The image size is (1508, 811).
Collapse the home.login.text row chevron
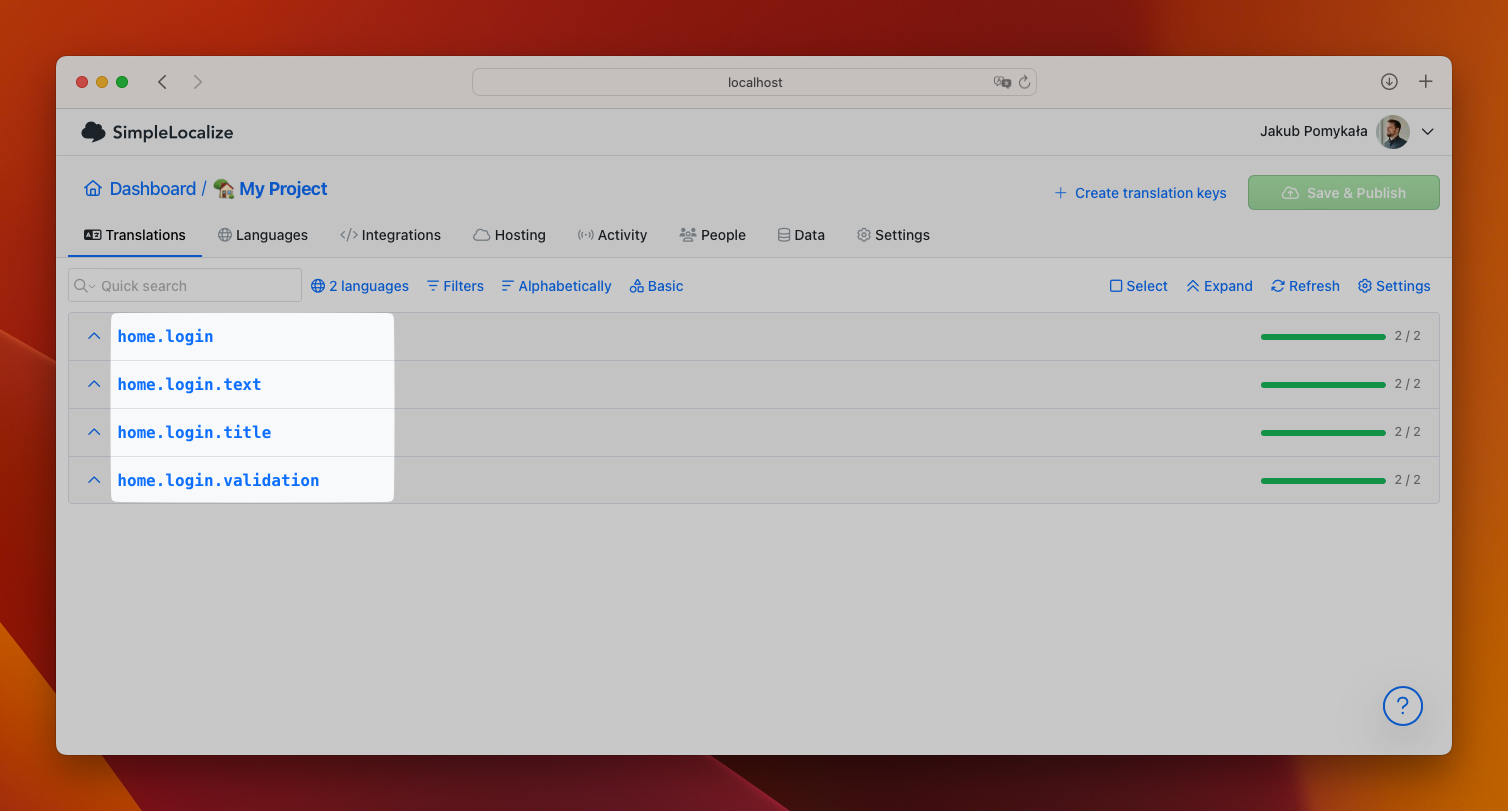(x=94, y=384)
